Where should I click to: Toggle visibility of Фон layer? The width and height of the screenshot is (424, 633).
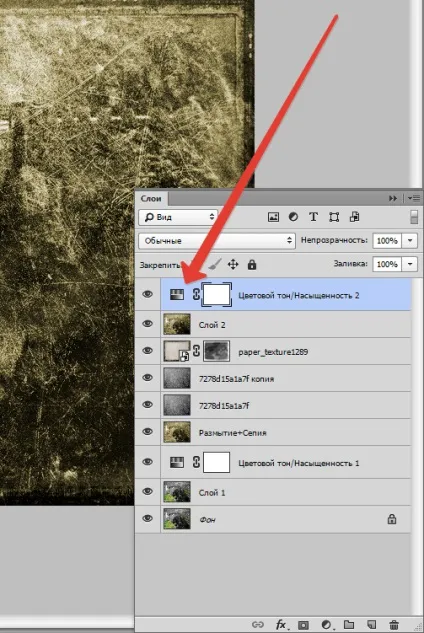pyautogui.click(x=148, y=518)
